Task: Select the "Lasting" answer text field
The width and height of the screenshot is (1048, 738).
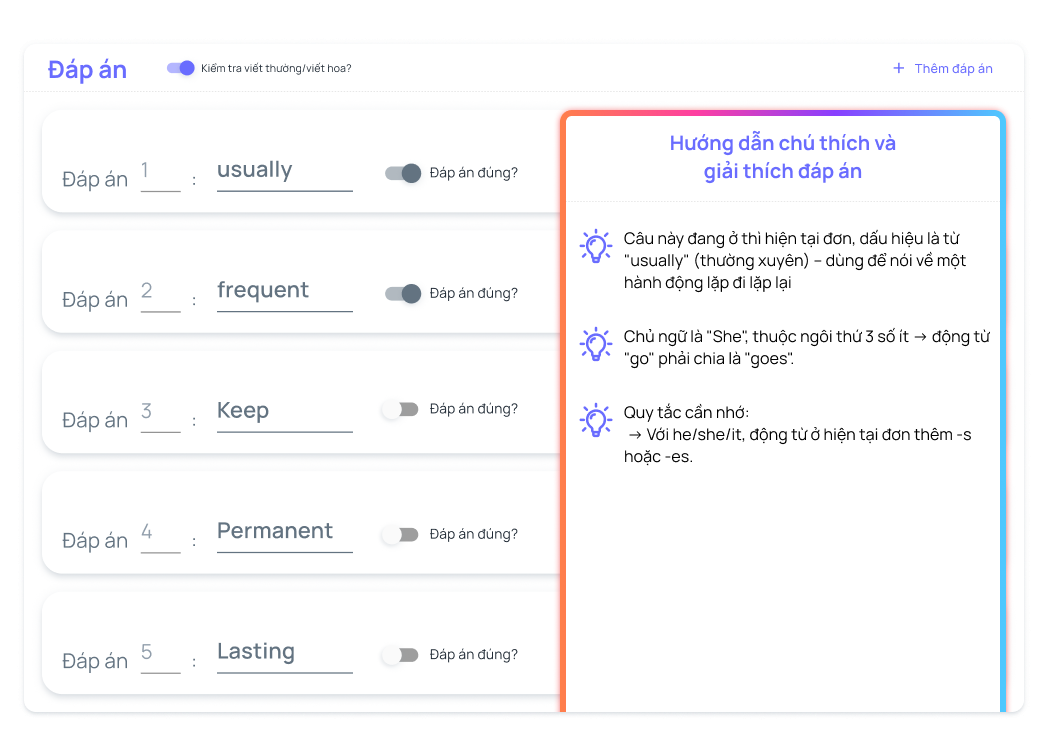Action: (284, 653)
